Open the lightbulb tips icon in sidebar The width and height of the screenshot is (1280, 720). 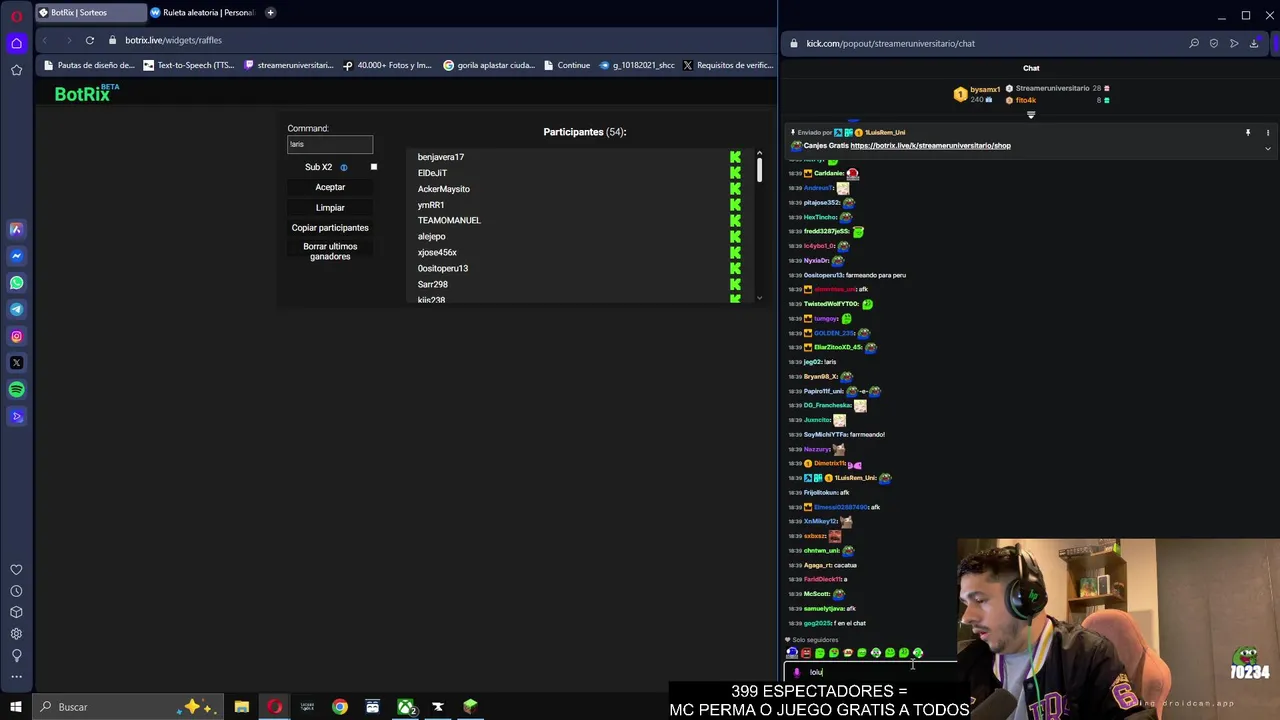coord(16,656)
